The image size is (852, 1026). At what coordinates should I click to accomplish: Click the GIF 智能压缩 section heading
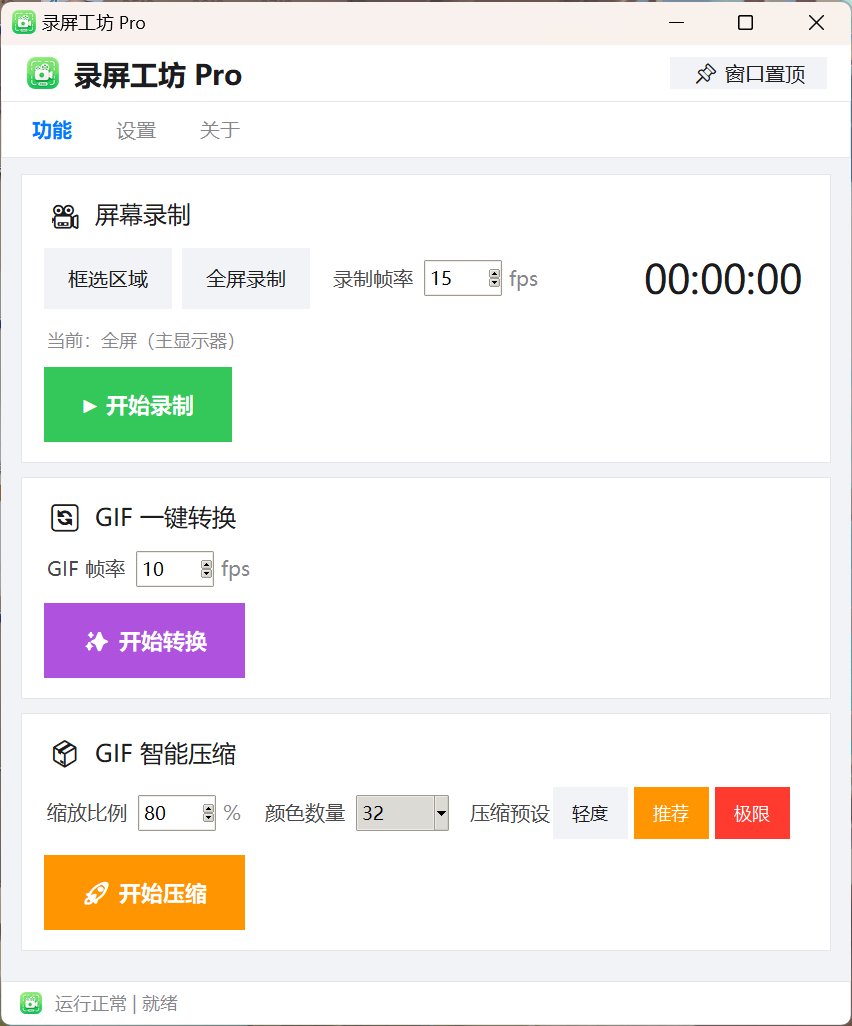pyautogui.click(x=166, y=754)
